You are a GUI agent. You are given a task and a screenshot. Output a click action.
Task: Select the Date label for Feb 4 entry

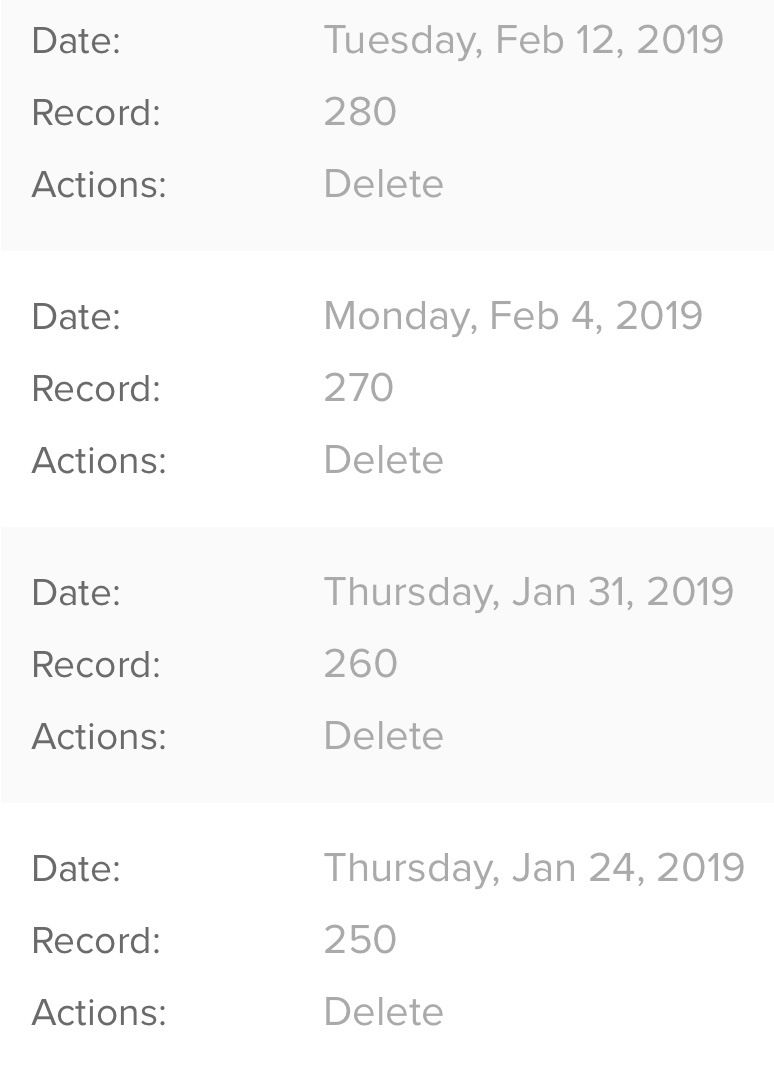coord(76,316)
